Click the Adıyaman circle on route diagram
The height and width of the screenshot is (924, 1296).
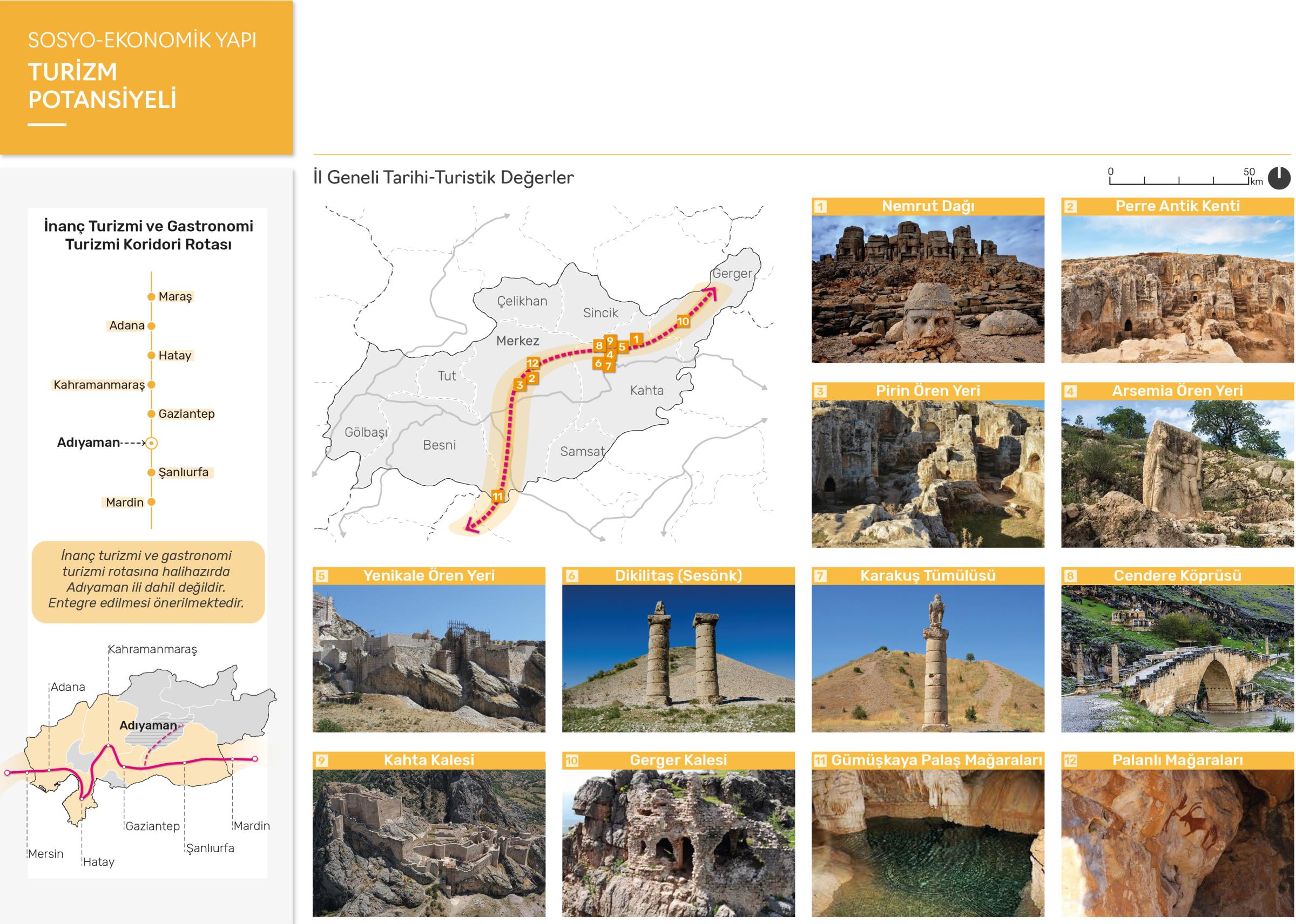click(151, 443)
